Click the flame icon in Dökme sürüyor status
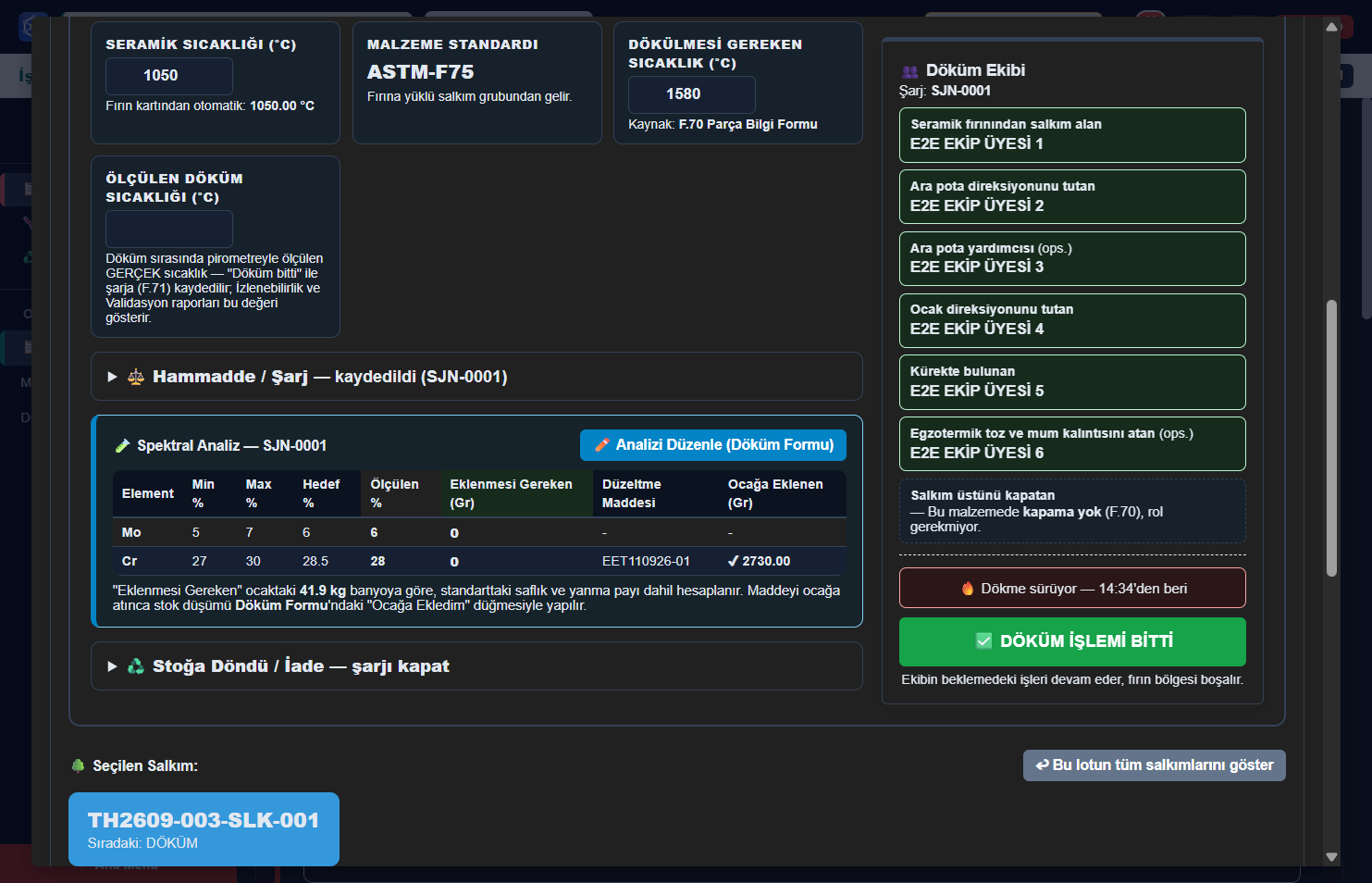The height and width of the screenshot is (883, 1372). (968, 589)
